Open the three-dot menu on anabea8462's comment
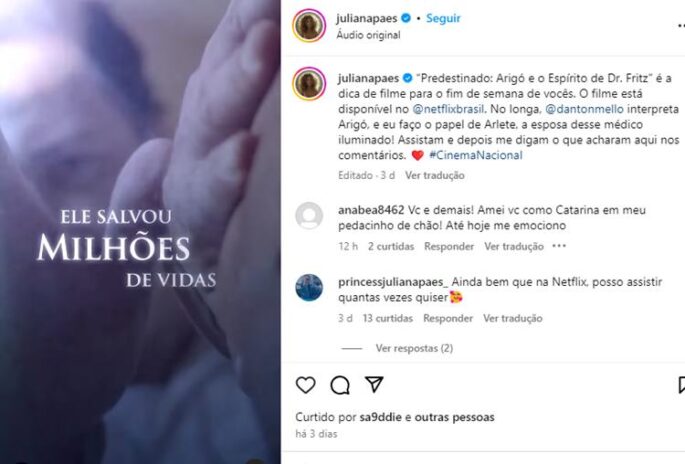Viewport: 685px width, 464px height. [559, 246]
